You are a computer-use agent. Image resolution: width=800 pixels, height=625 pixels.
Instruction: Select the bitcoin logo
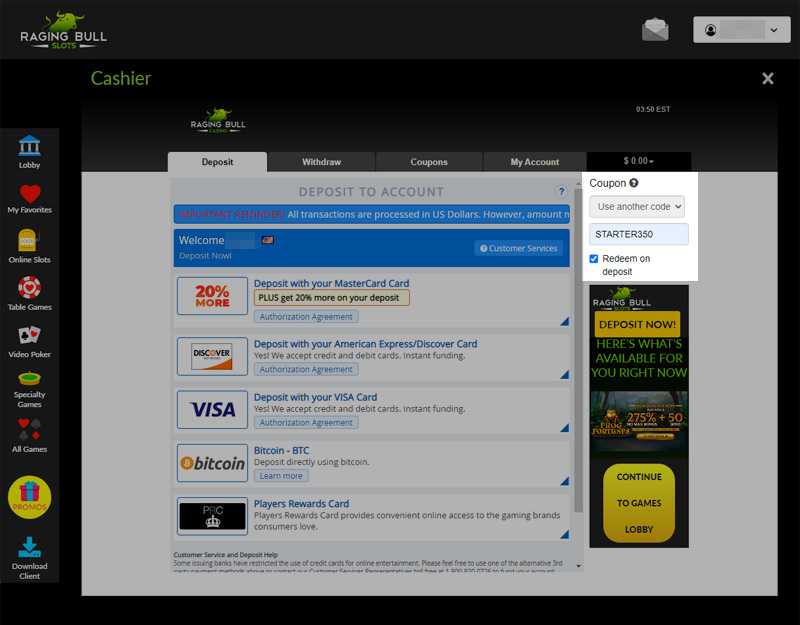pyautogui.click(x=212, y=463)
